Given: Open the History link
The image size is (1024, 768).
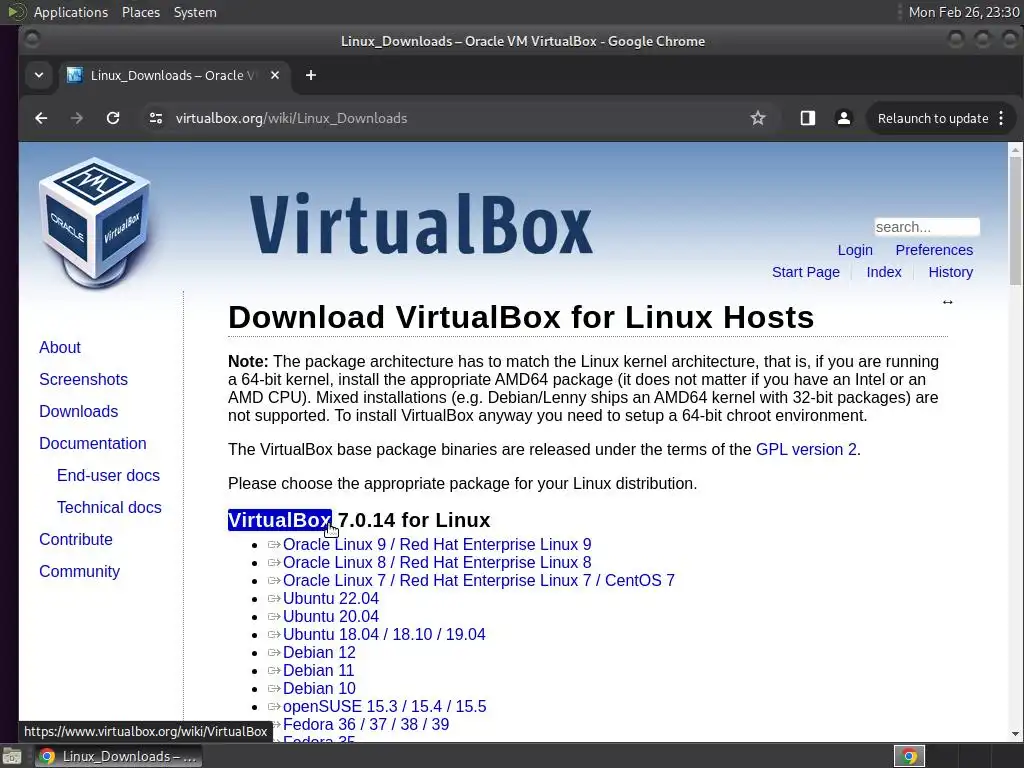Looking at the screenshot, I should click(x=950, y=272).
